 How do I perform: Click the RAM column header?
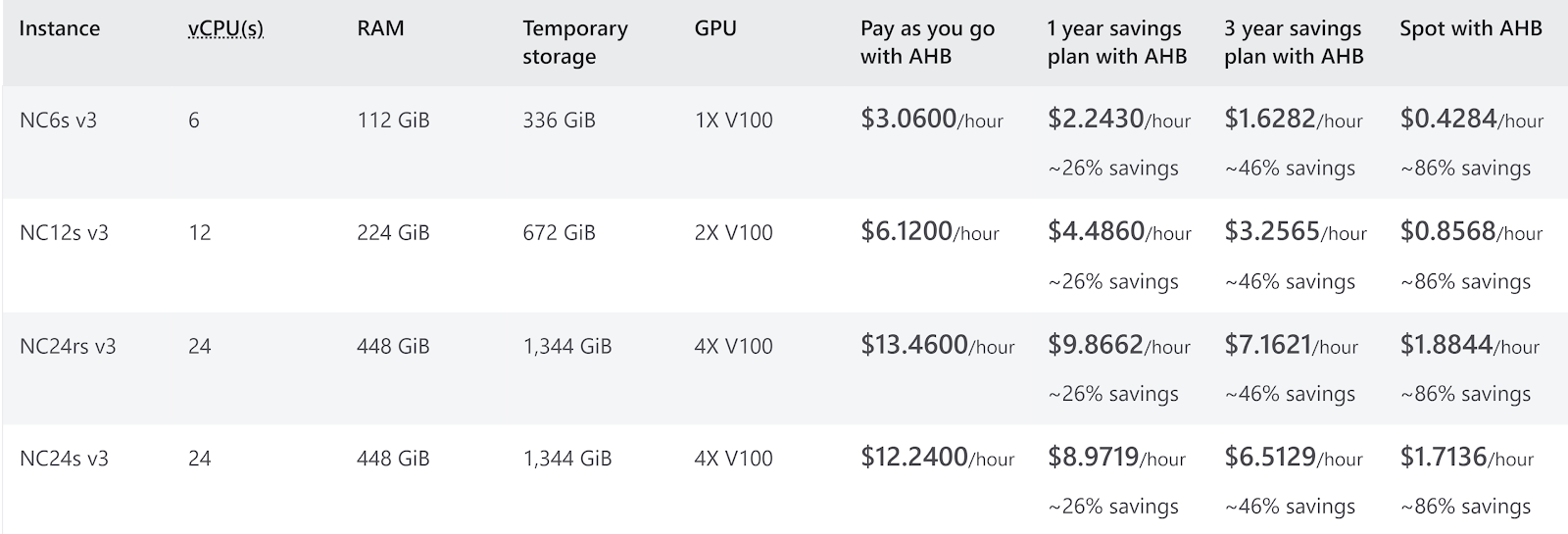380,28
